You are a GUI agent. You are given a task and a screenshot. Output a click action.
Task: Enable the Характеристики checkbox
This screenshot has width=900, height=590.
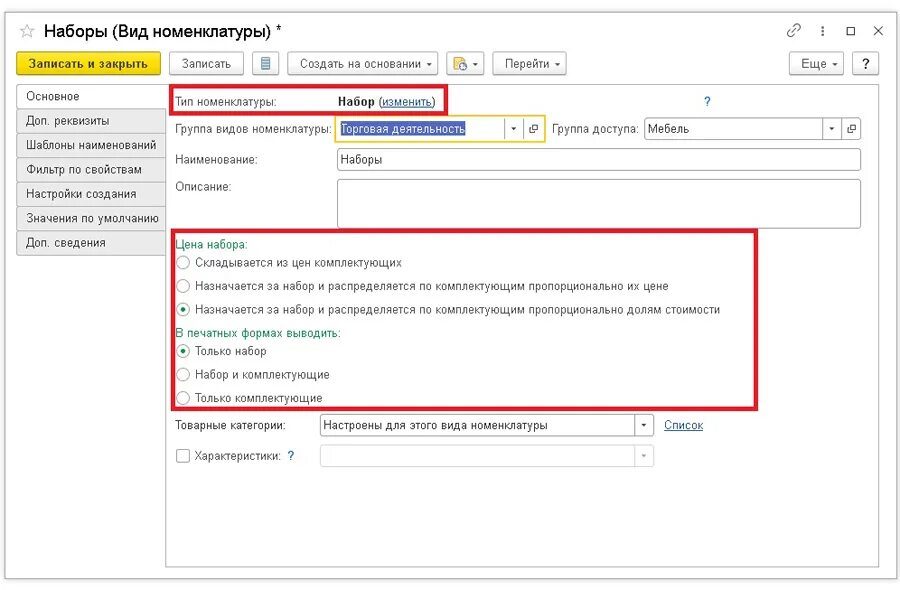[x=183, y=456]
